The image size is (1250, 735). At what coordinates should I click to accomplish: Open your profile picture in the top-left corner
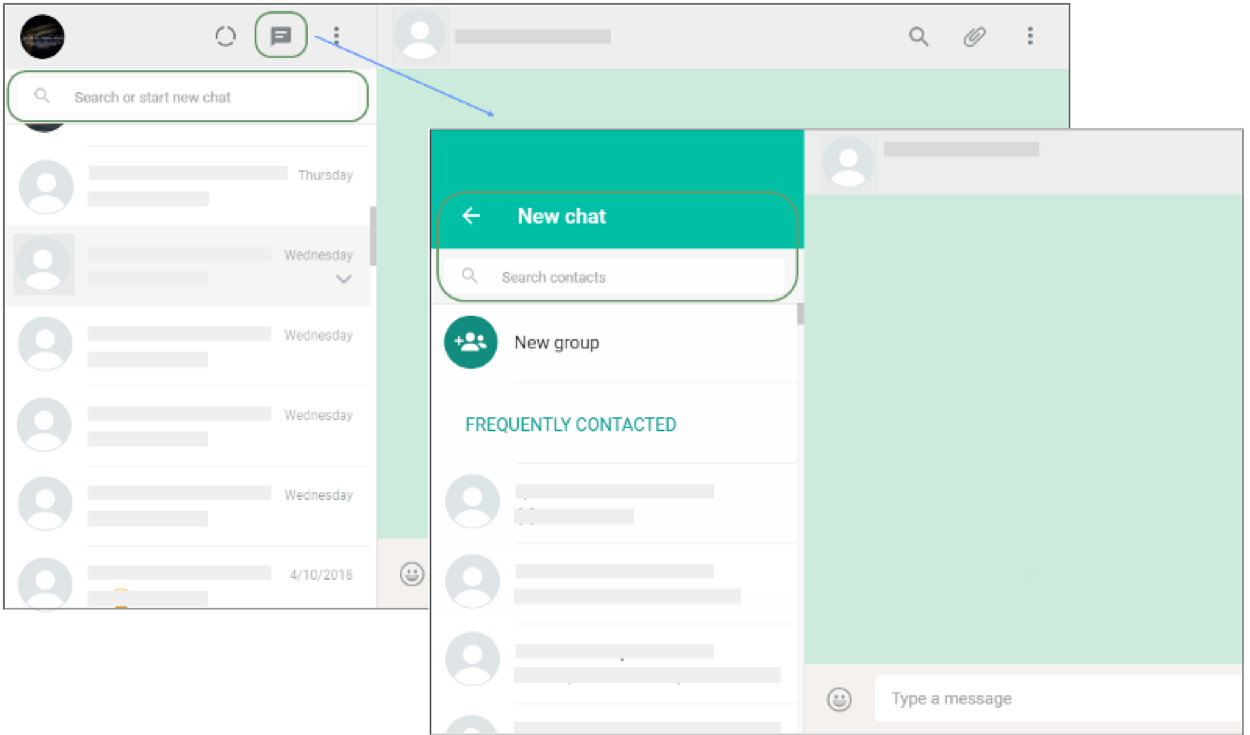[x=42, y=36]
